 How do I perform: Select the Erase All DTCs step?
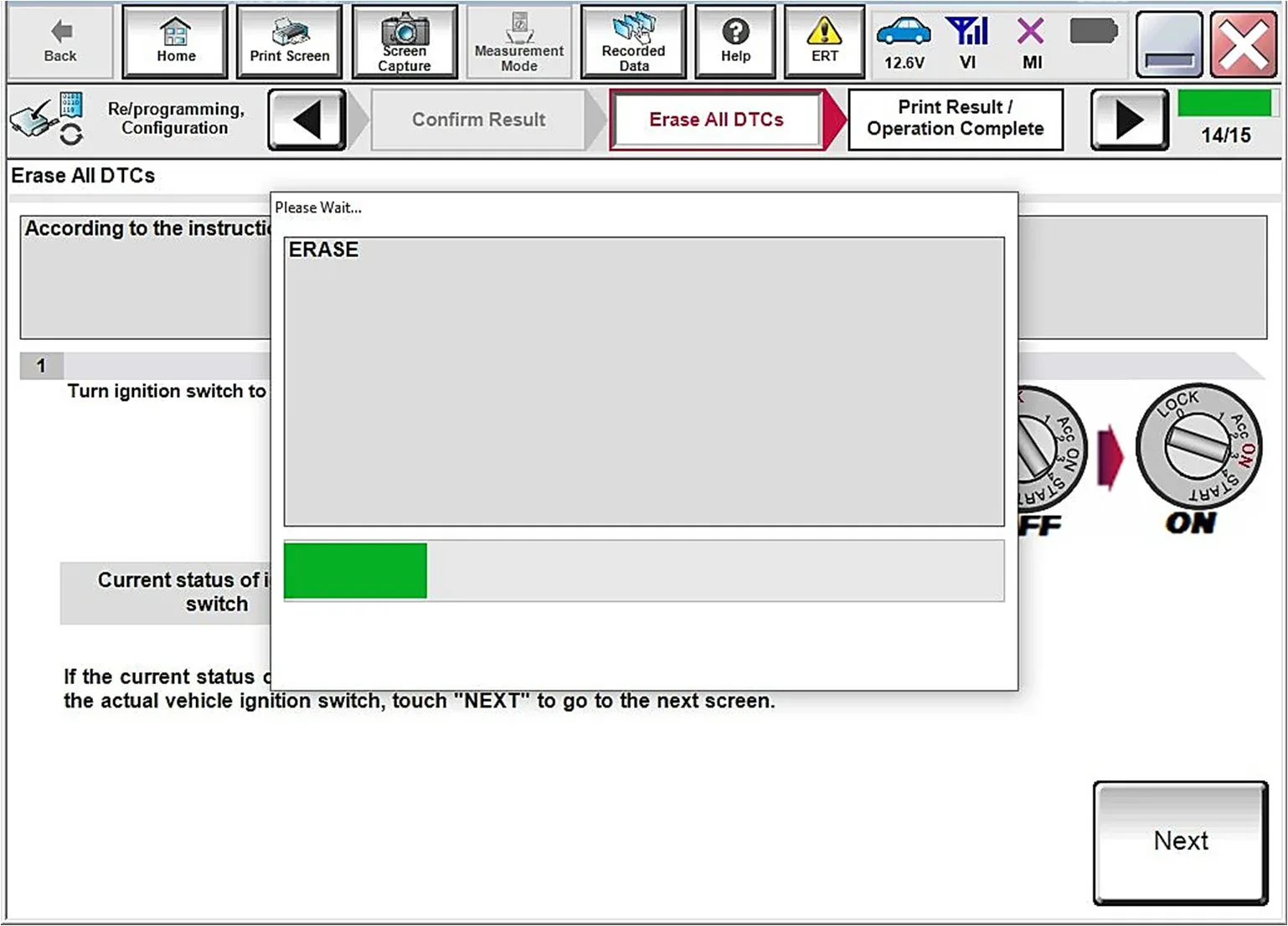click(x=716, y=120)
